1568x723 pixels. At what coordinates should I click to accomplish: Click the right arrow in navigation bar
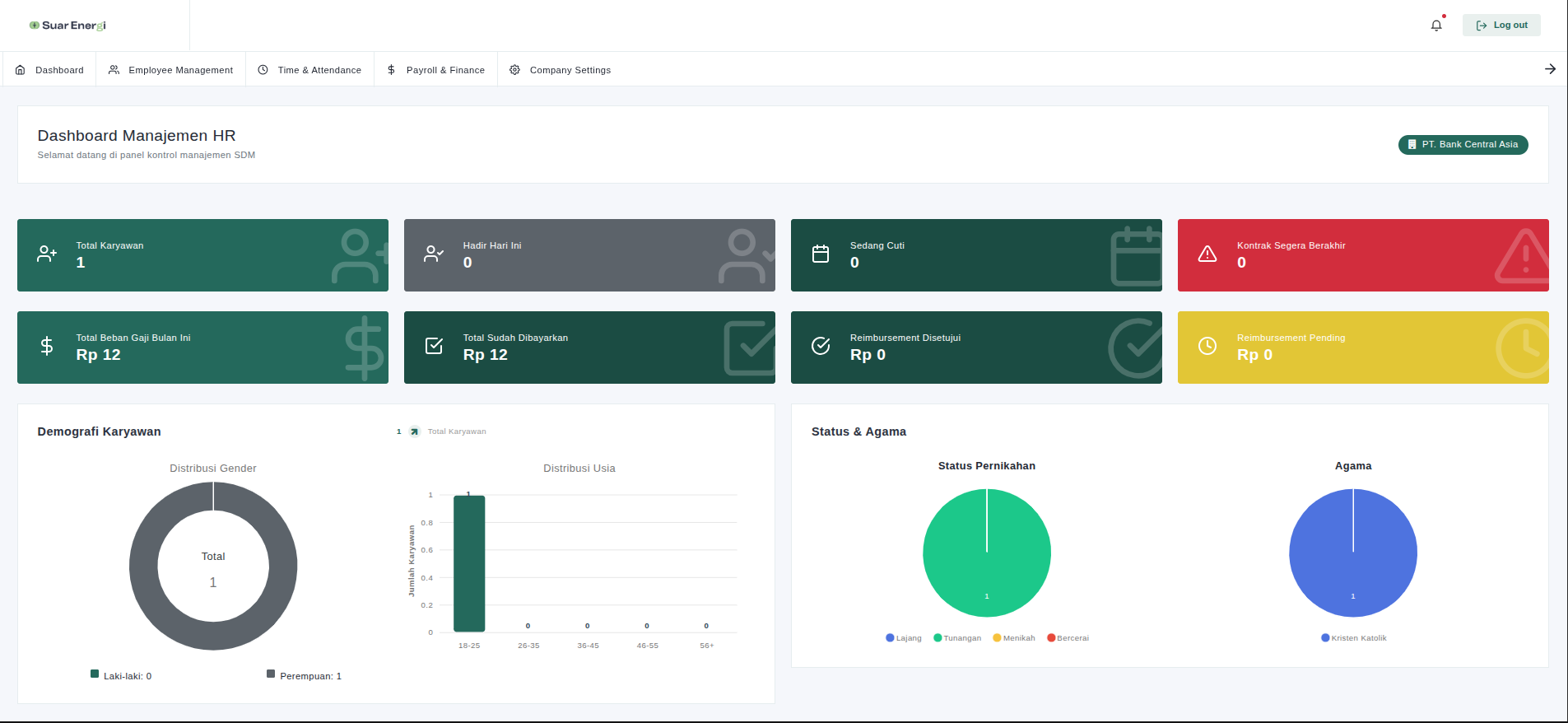tap(1550, 69)
